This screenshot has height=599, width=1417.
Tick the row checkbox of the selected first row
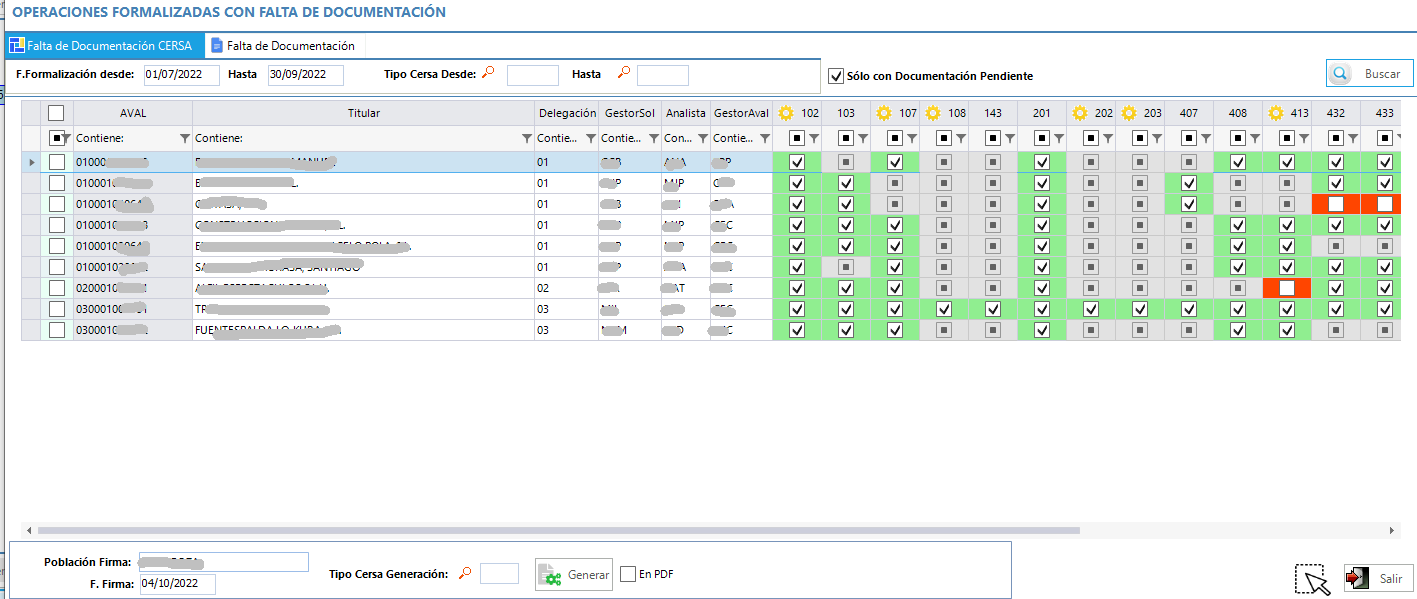57,162
